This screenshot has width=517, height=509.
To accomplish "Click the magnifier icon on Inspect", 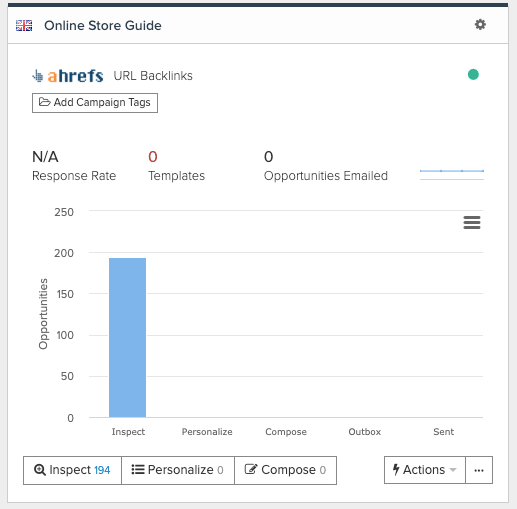I will 40,470.
